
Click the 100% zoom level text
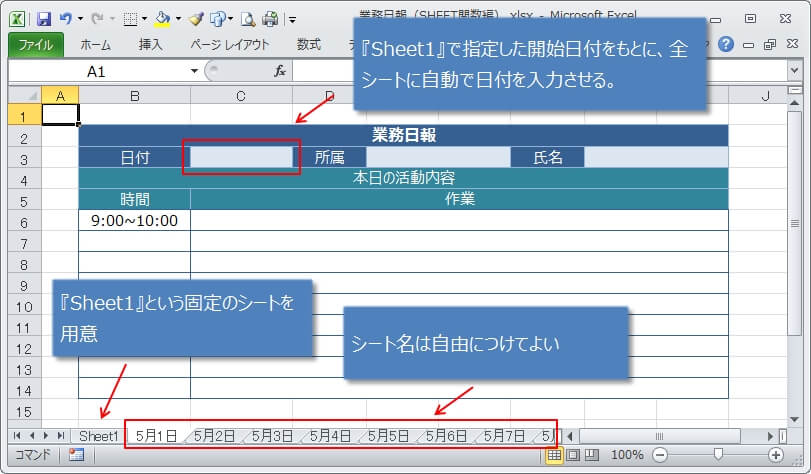[627, 455]
